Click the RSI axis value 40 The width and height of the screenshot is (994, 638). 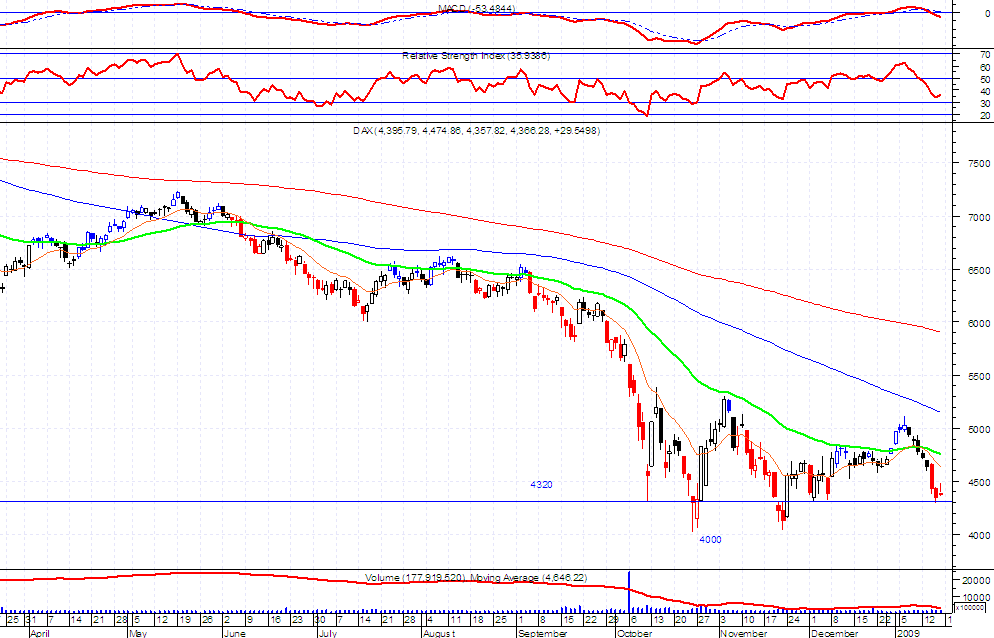tap(985, 92)
